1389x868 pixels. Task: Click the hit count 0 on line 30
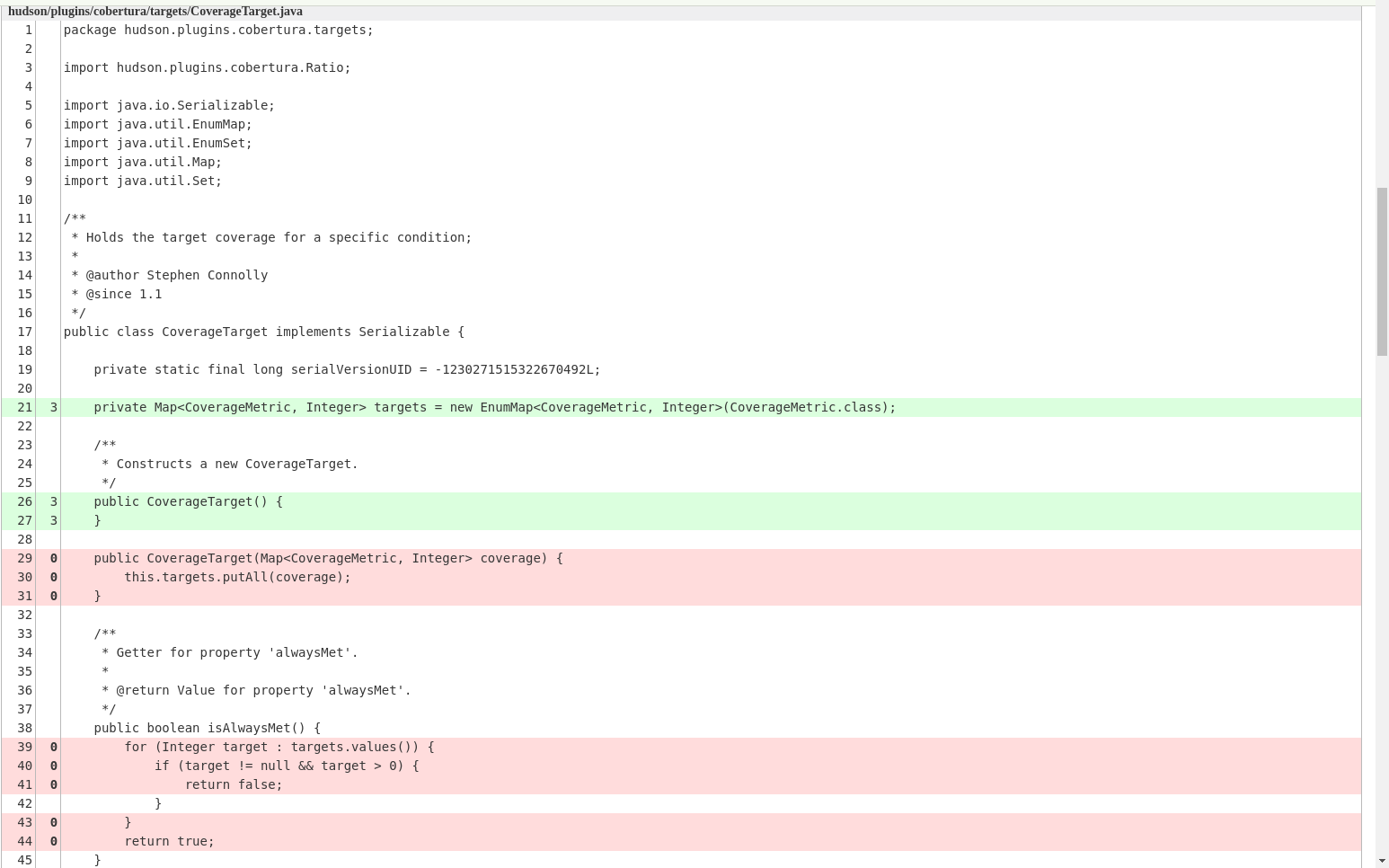[x=53, y=577]
